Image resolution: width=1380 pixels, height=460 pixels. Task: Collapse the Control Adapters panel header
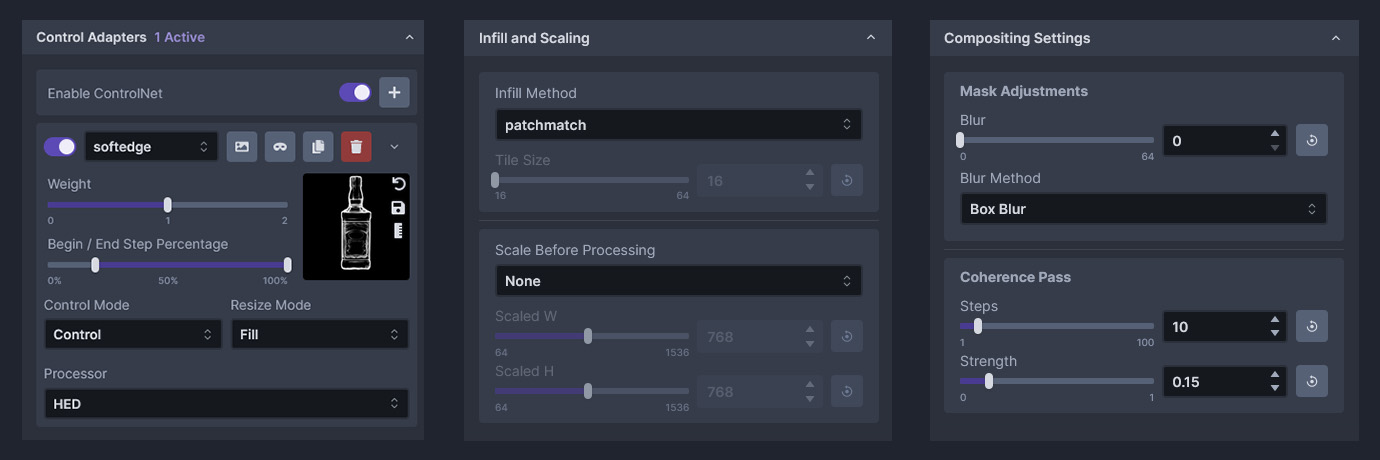coord(409,37)
